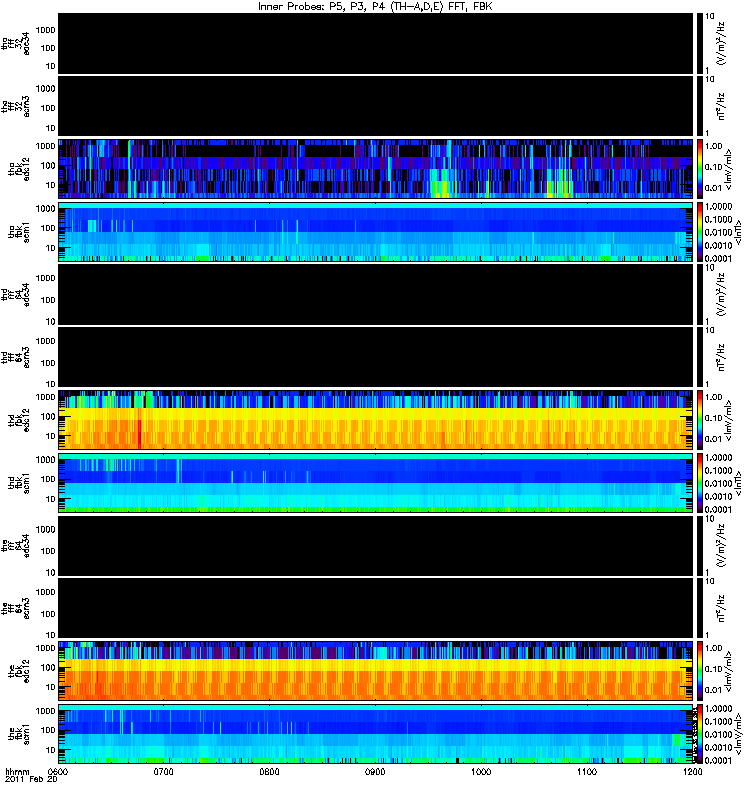Click the 1100 time axis label
The height and width of the screenshot is (800, 750).
tap(587, 771)
